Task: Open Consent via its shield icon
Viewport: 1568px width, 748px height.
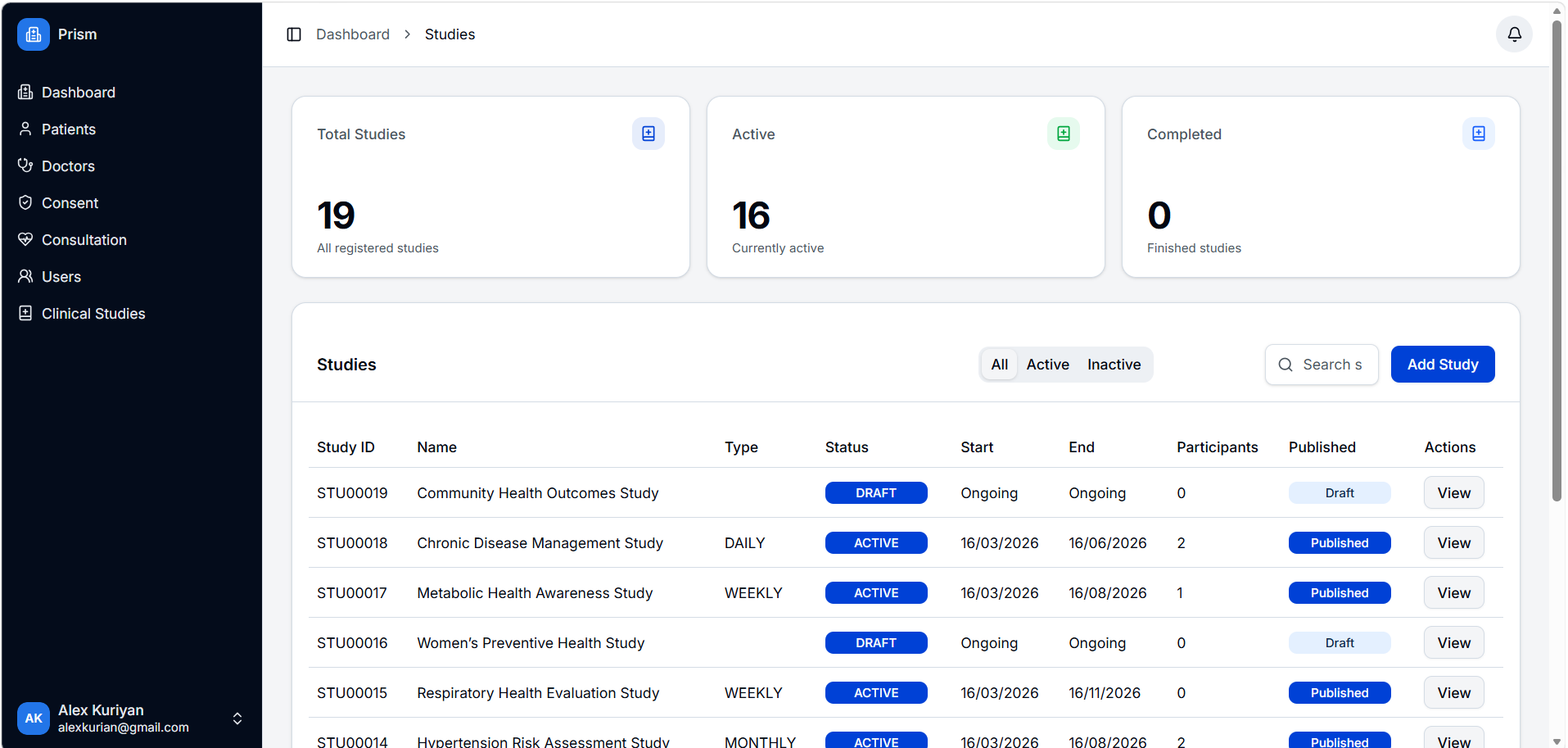Action: pyautogui.click(x=25, y=202)
